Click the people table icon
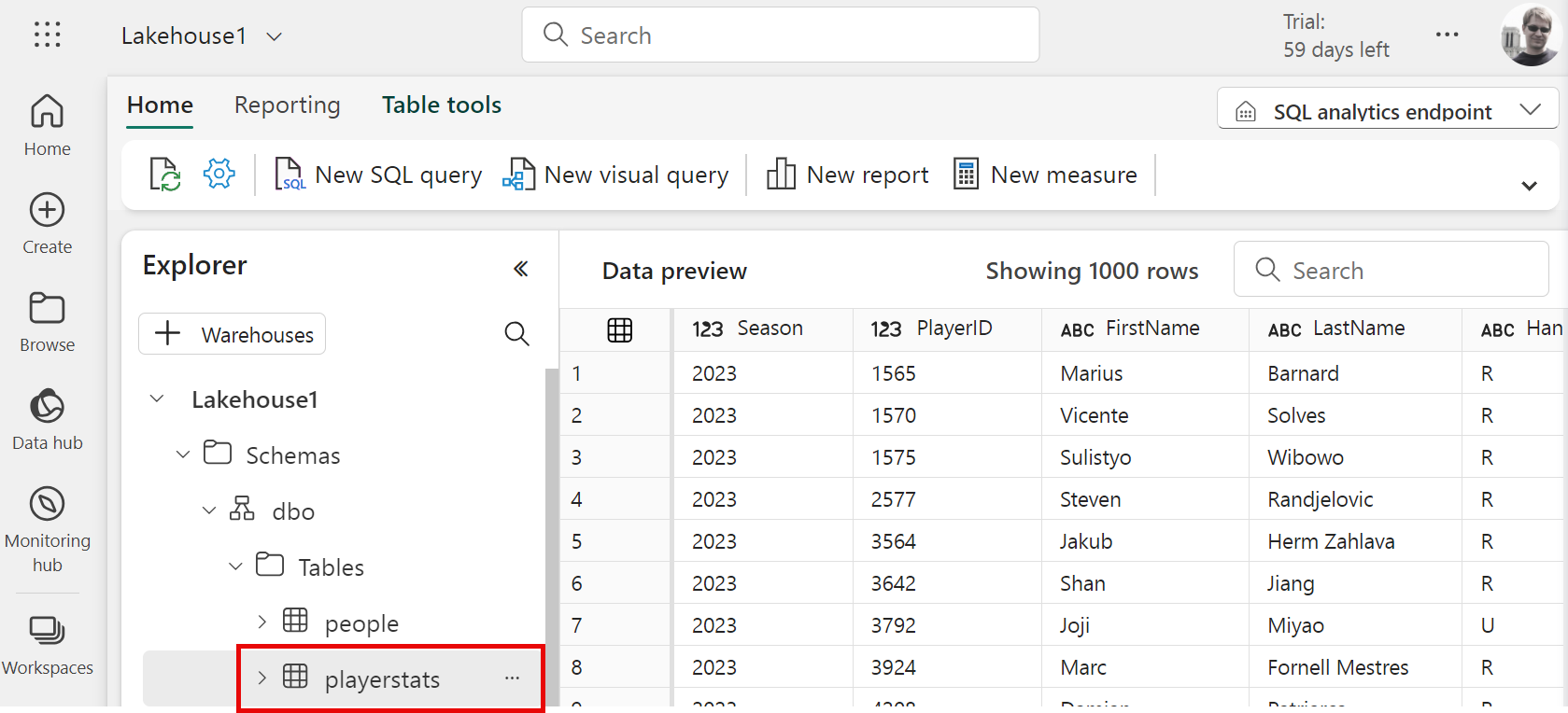The width and height of the screenshot is (1568, 713). [295, 620]
